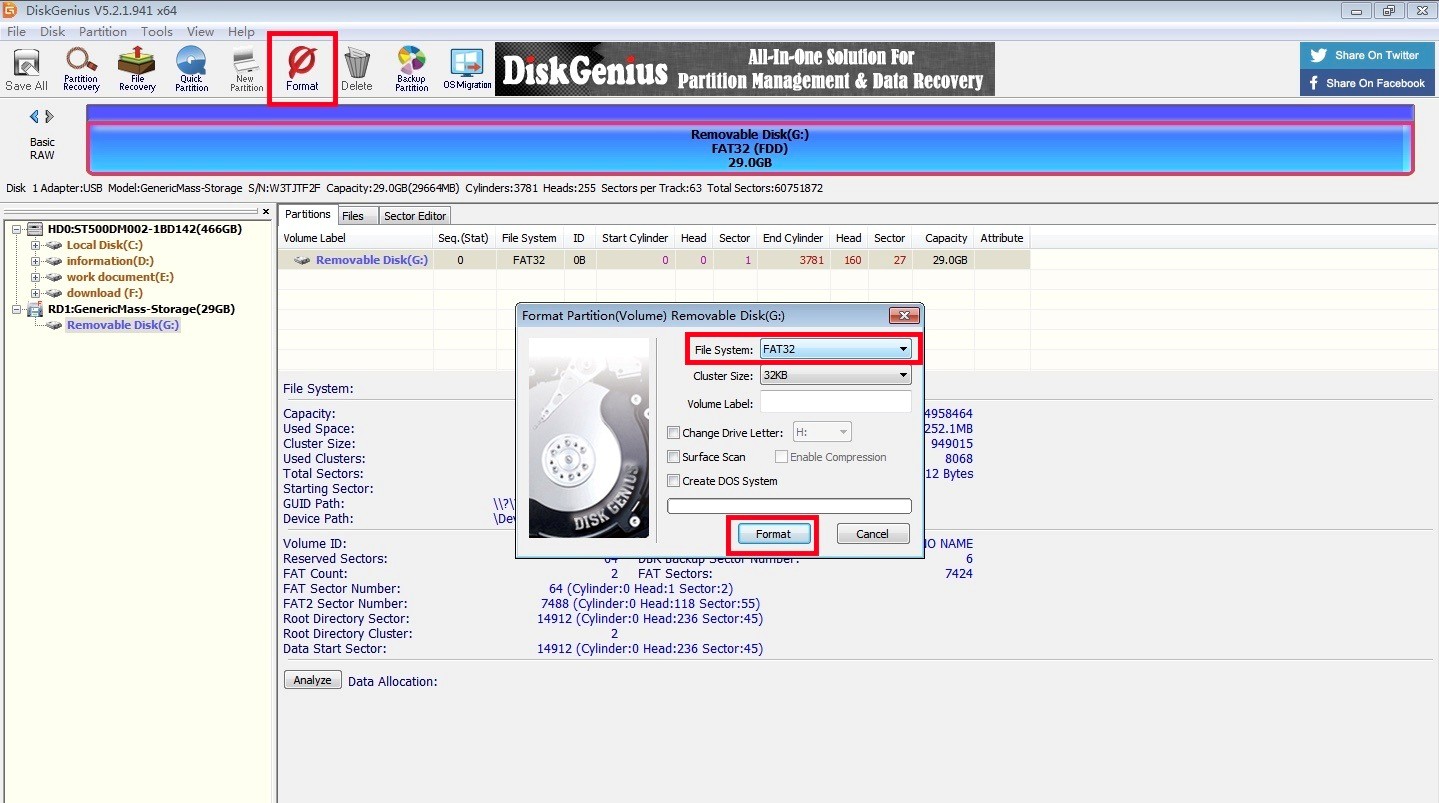
Task: Click the Capacity column header
Action: 945,238
